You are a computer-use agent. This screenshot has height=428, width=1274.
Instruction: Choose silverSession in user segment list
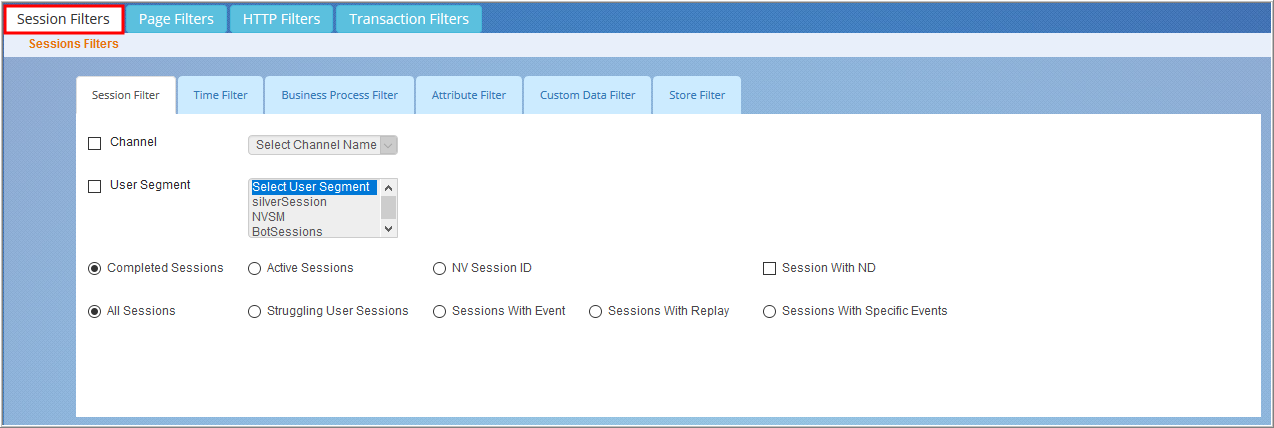[x=289, y=202]
